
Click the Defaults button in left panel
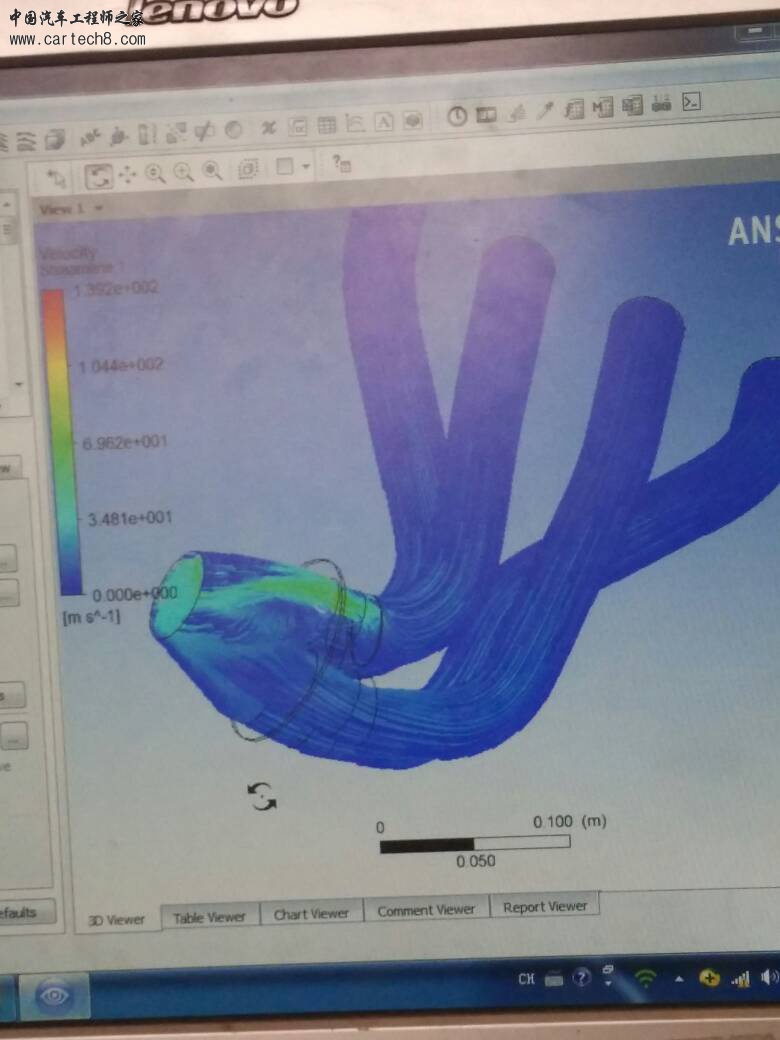[25, 913]
